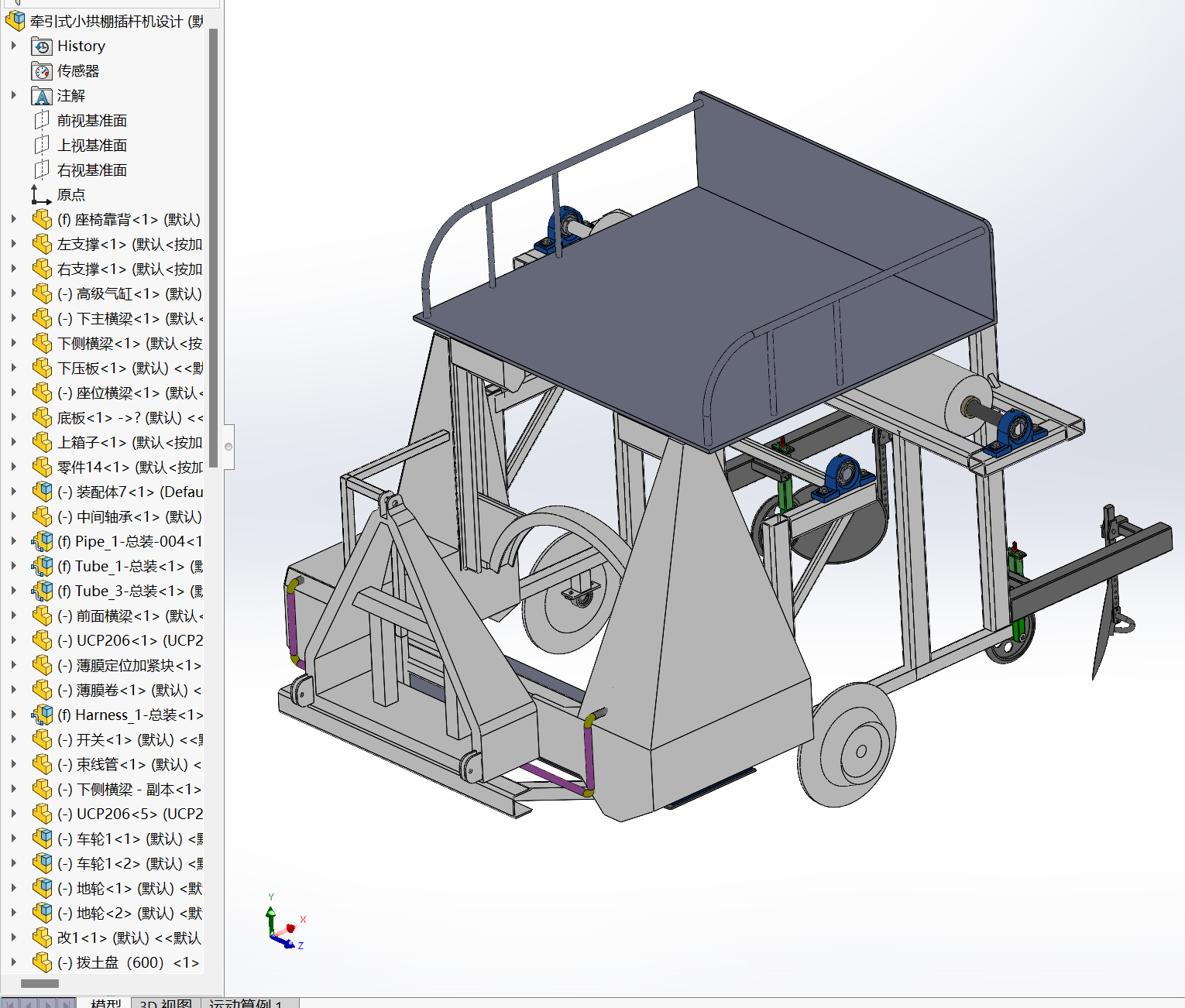
Task: Click the 车轮1<1> component icon
Action: pos(42,839)
